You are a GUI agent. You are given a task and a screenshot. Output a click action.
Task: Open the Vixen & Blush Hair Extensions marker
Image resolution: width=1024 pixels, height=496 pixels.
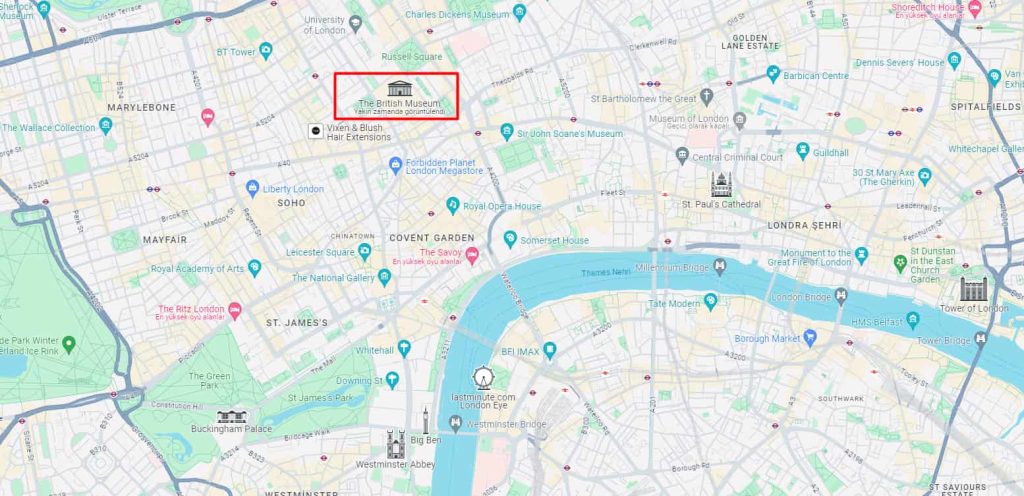tap(316, 131)
